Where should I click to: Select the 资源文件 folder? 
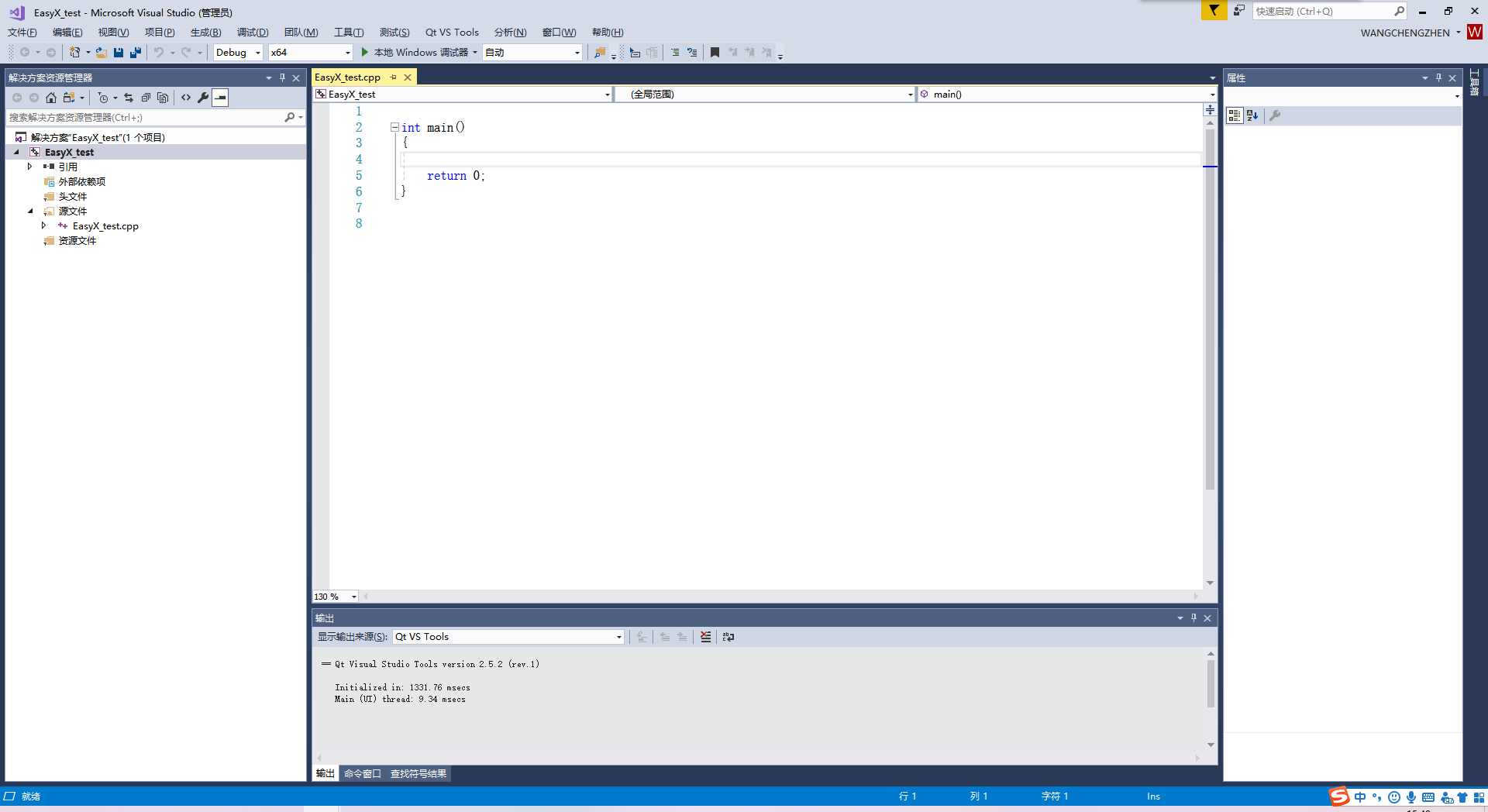[77, 240]
